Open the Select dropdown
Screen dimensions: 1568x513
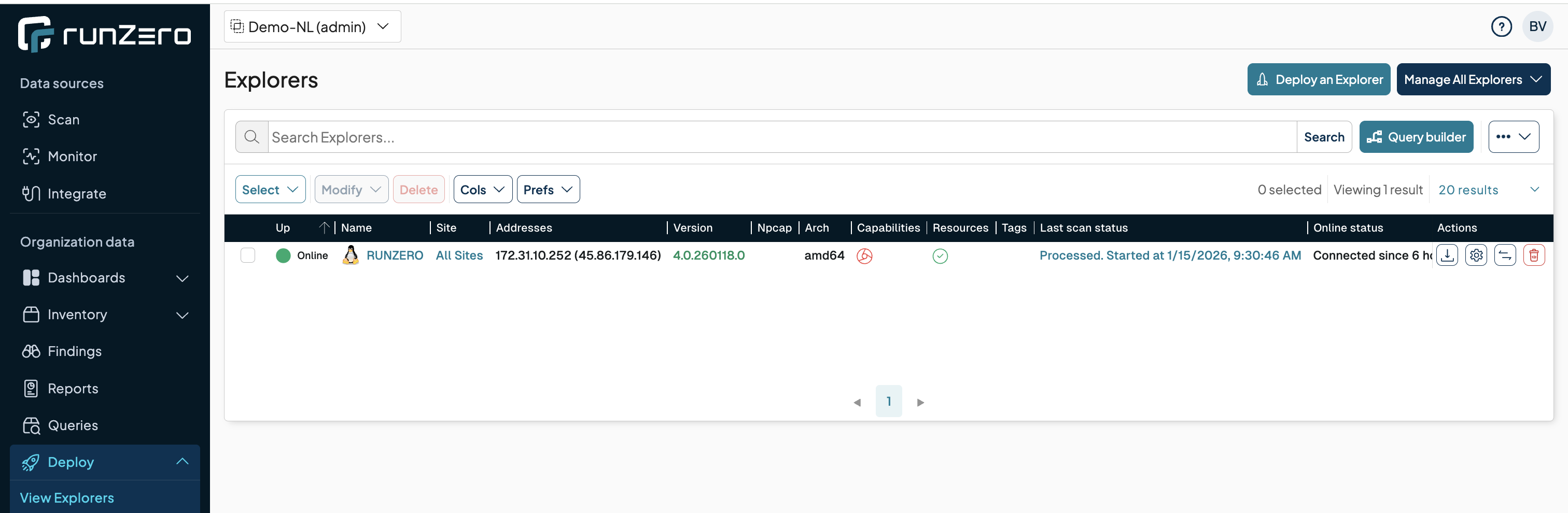tap(270, 190)
